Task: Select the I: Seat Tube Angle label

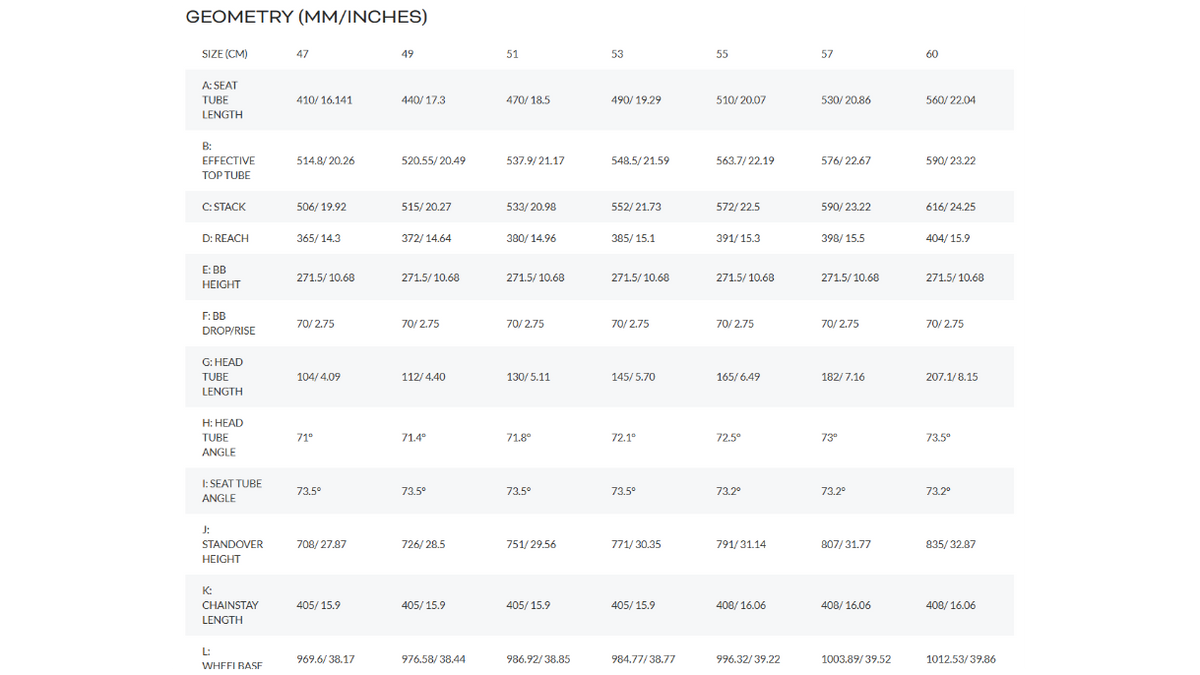Action: [x=232, y=490]
